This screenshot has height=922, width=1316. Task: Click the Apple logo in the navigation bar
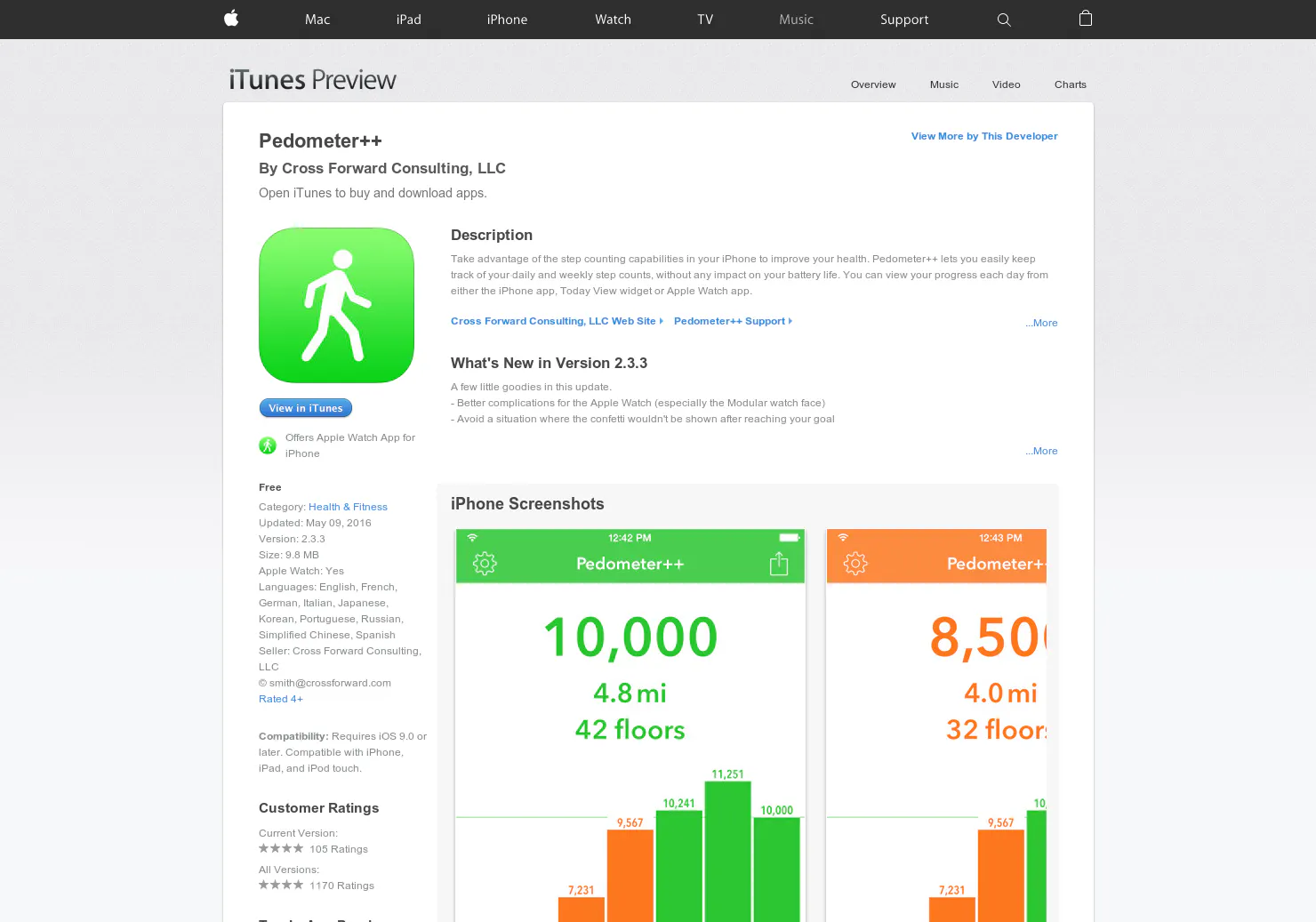231,19
